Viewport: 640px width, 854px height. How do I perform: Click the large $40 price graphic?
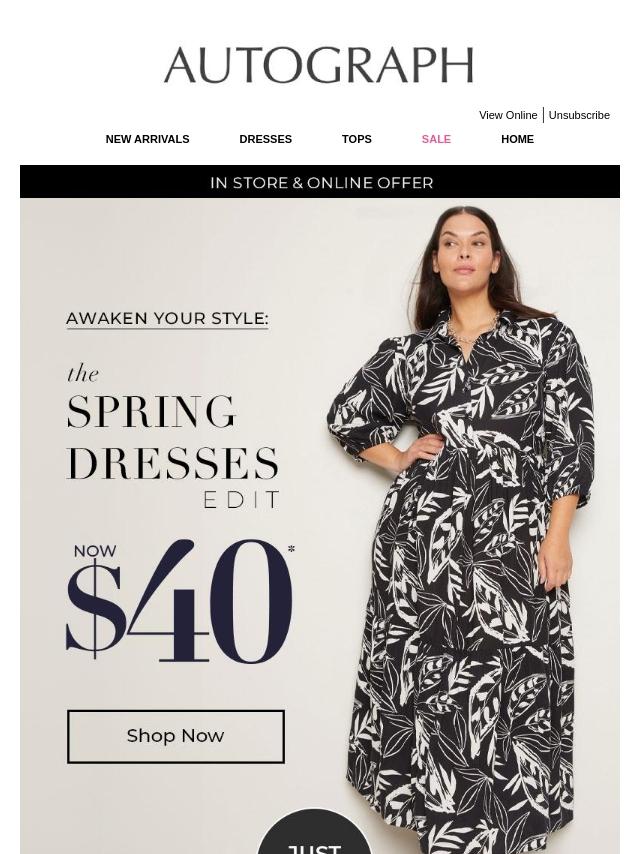click(180, 601)
